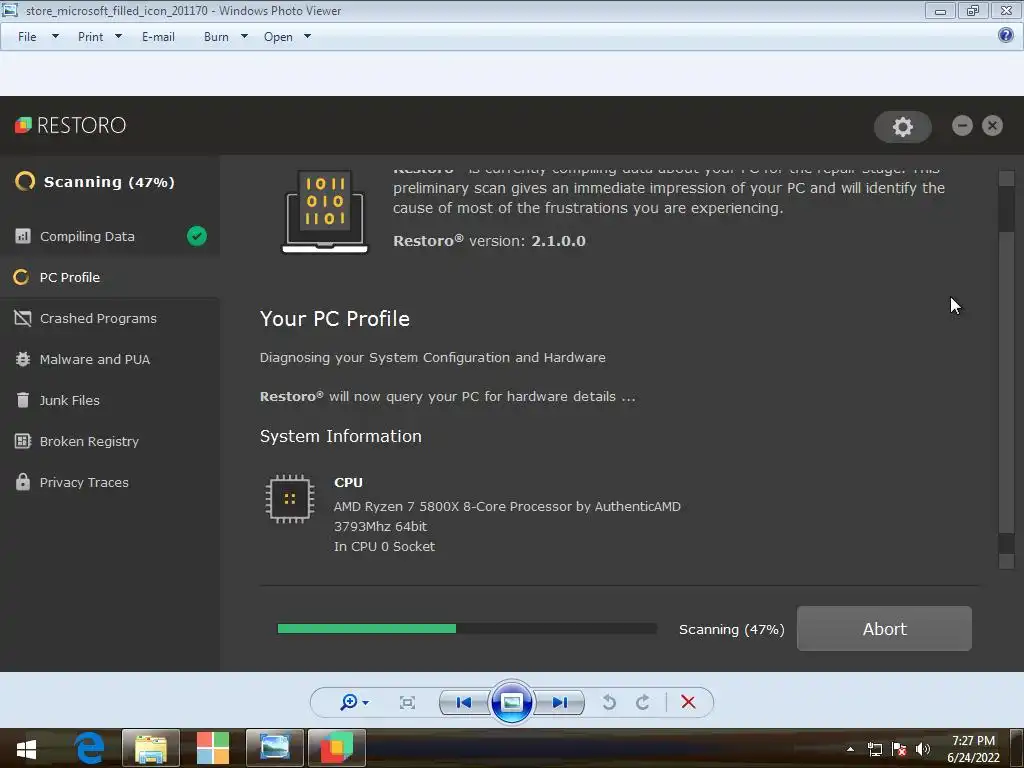
Task: Open the Windows Start menu
Action: 26,748
